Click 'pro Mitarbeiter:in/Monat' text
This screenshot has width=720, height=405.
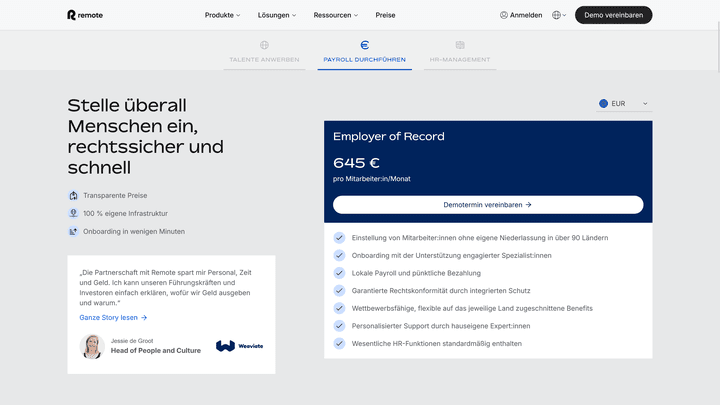pyautogui.click(x=371, y=179)
